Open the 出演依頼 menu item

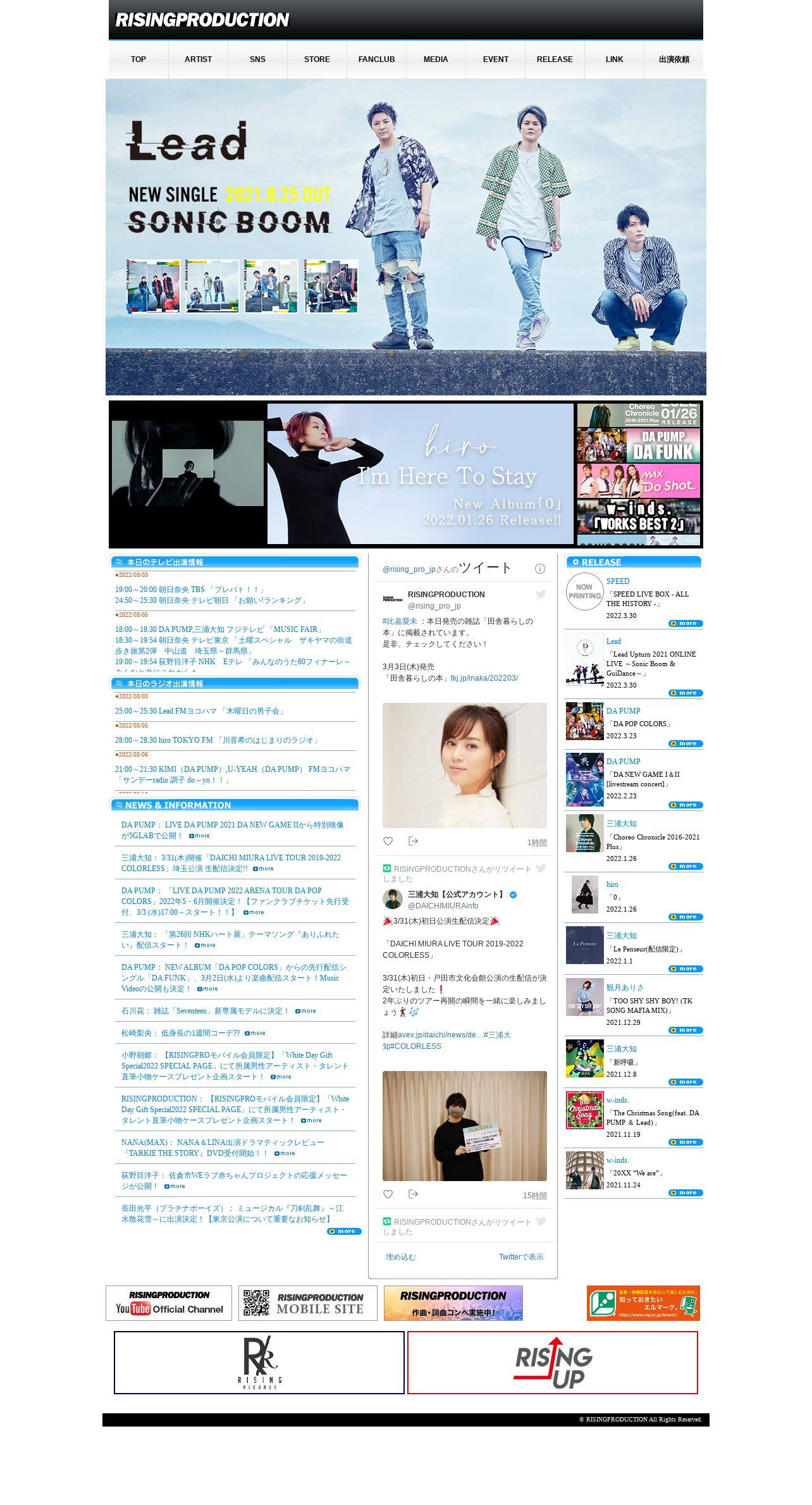674,59
